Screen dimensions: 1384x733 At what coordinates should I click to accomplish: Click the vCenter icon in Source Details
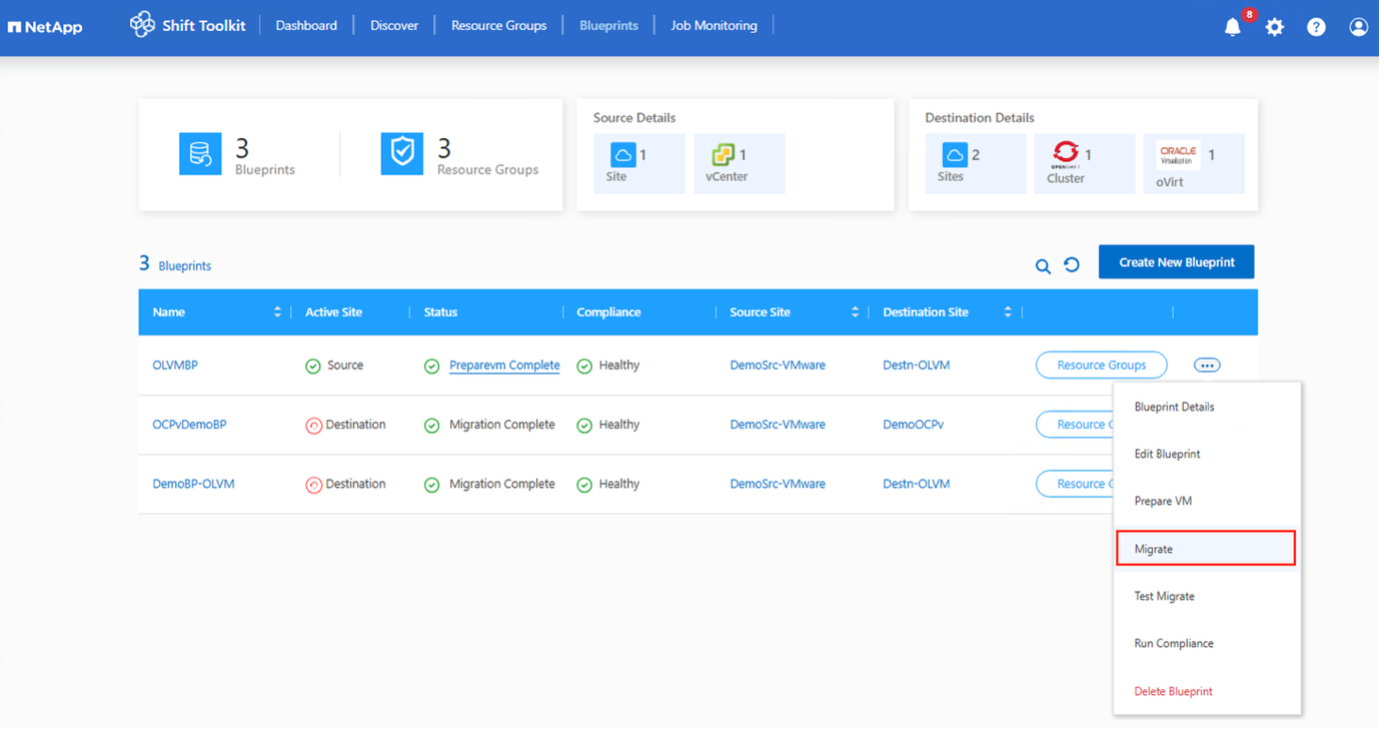point(723,156)
